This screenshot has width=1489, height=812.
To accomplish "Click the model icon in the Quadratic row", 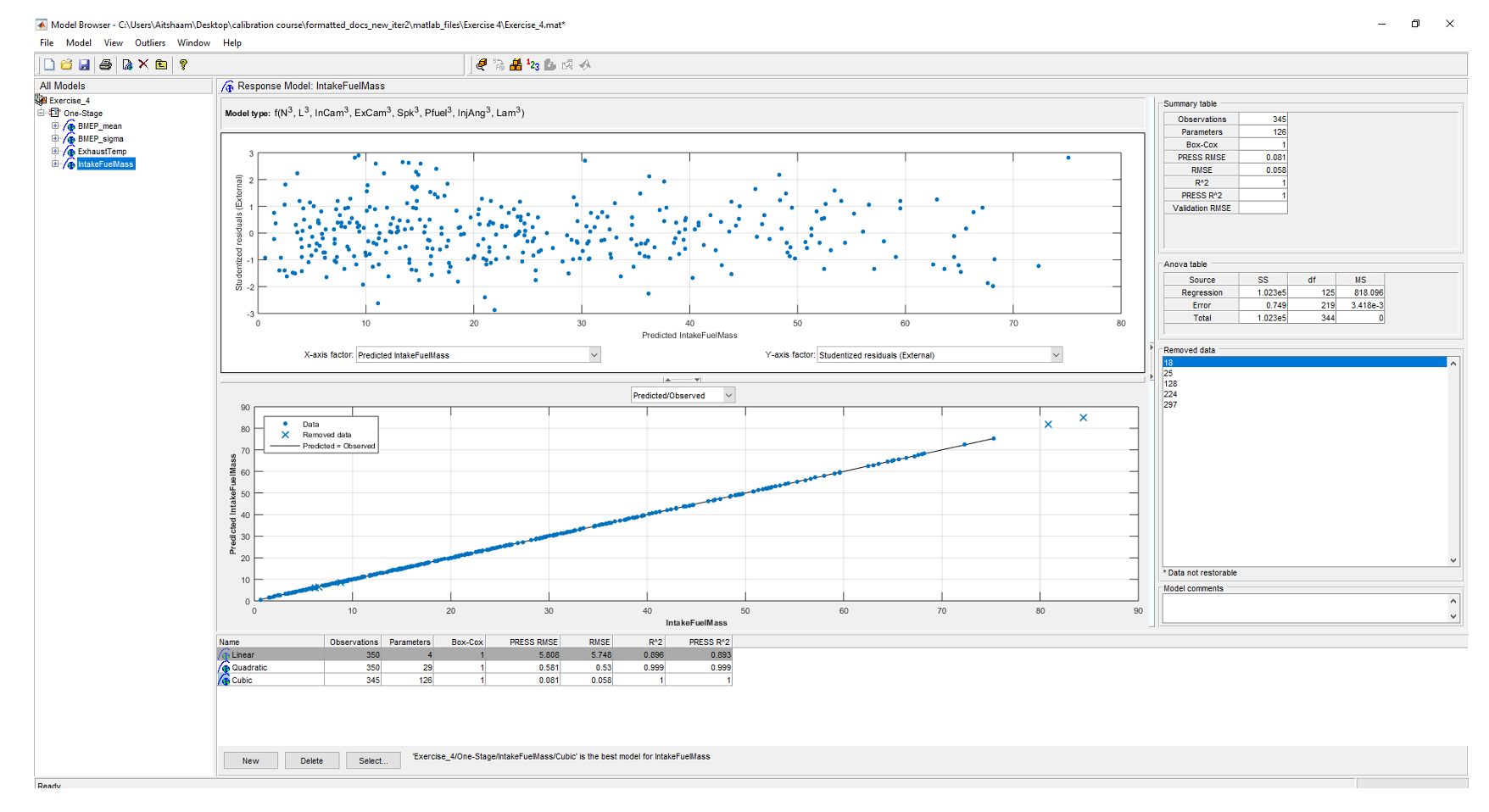I will point(225,668).
